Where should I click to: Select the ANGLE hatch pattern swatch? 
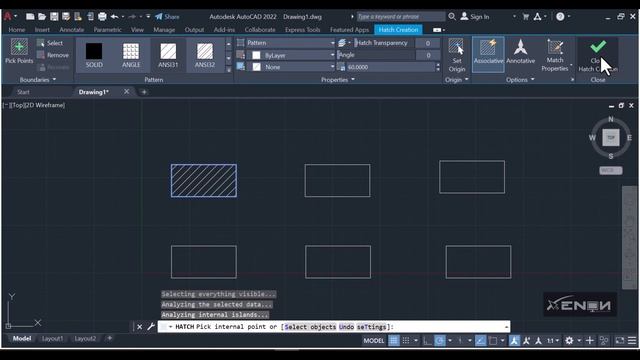(131, 55)
